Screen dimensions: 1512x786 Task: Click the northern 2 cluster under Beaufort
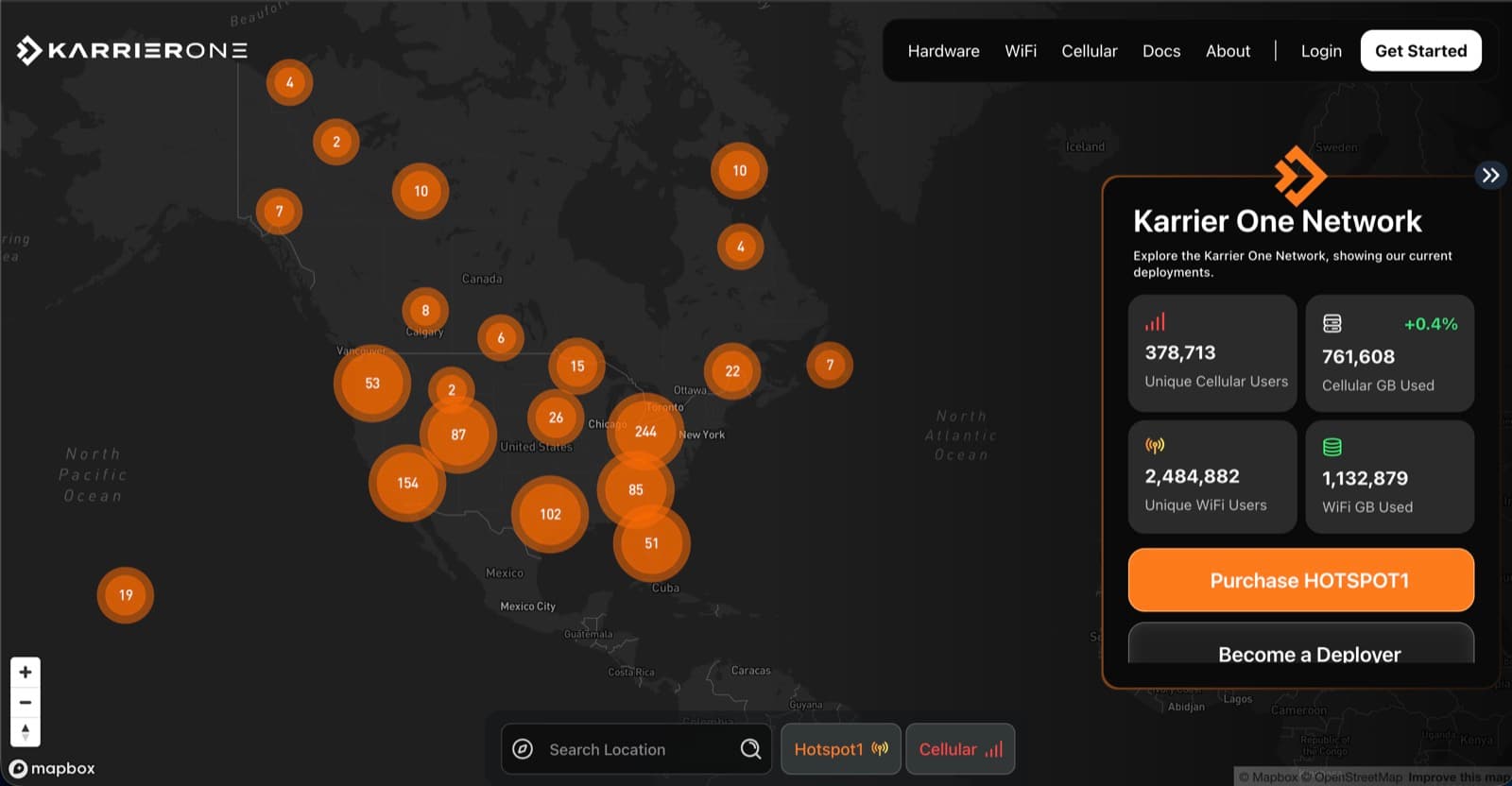pos(336,142)
